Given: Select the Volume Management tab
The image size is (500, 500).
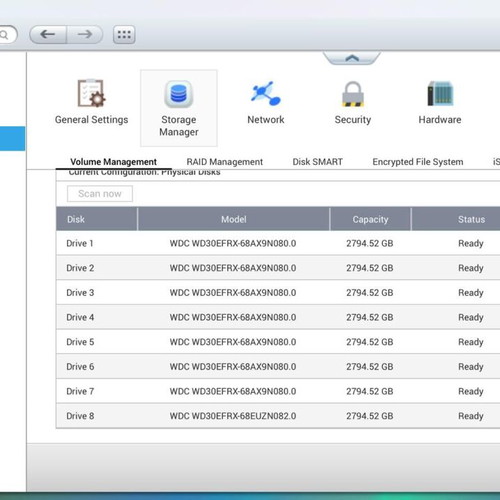Looking at the screenshot, I should pyautogui.click(x=113, y=162).
